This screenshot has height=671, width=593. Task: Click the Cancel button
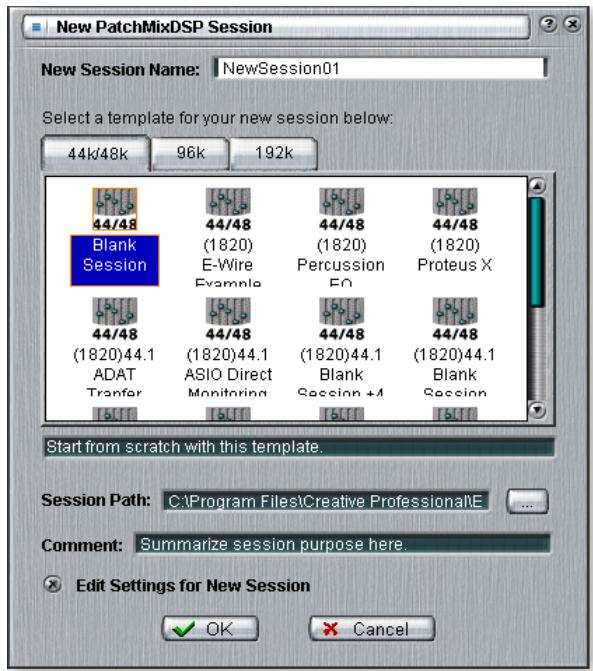pyautogui.click(x=372, y=629)
